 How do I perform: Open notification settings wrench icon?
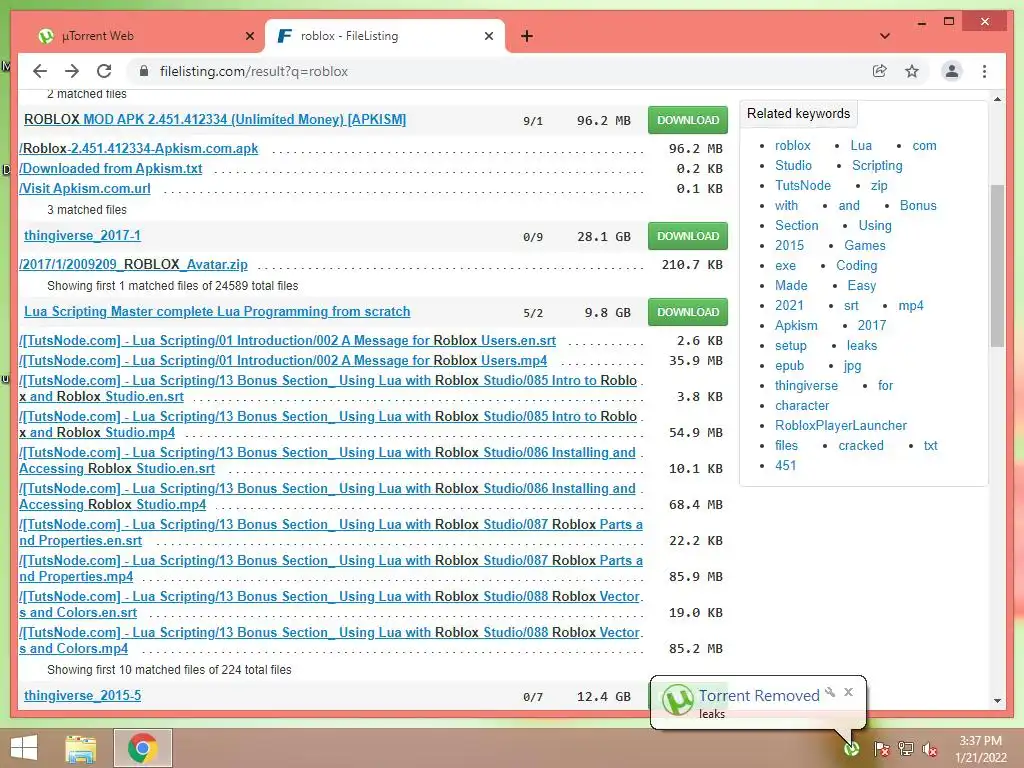tap(830, 692)
